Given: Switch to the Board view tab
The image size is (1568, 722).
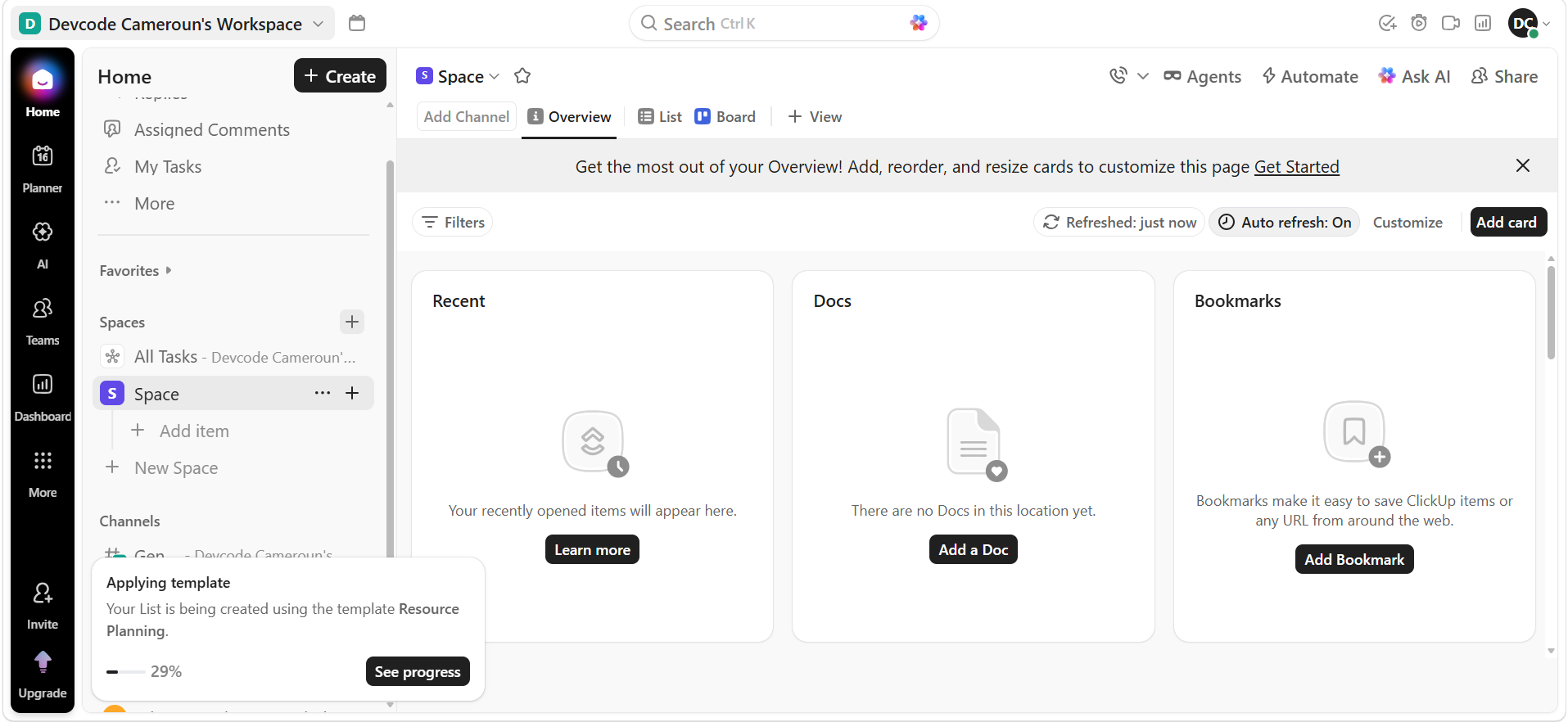Looking at the screenshot, I should pyautogui.click(x=725, y=117).
